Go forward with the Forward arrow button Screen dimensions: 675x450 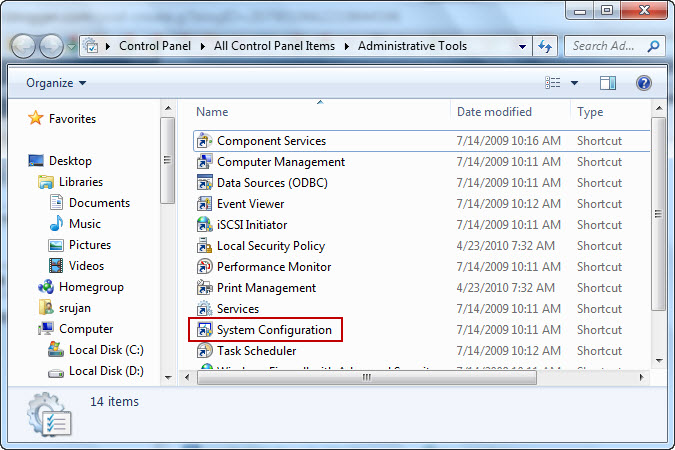click(51, 46)
